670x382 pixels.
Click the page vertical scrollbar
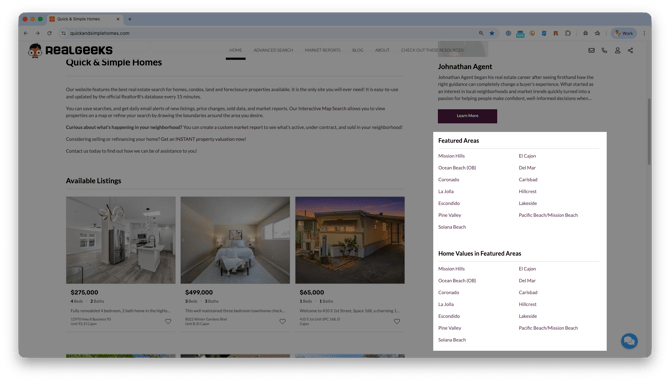pos(649,132)
